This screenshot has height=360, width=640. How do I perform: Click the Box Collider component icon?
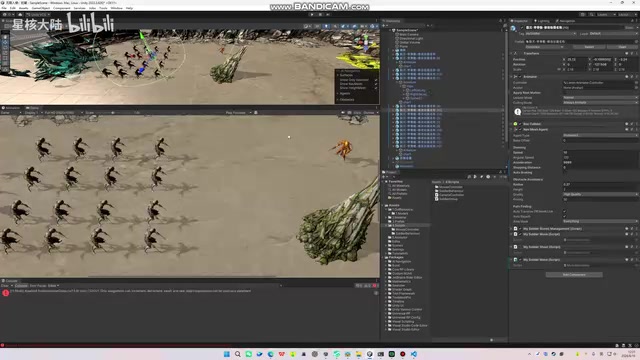coord(516,124)
